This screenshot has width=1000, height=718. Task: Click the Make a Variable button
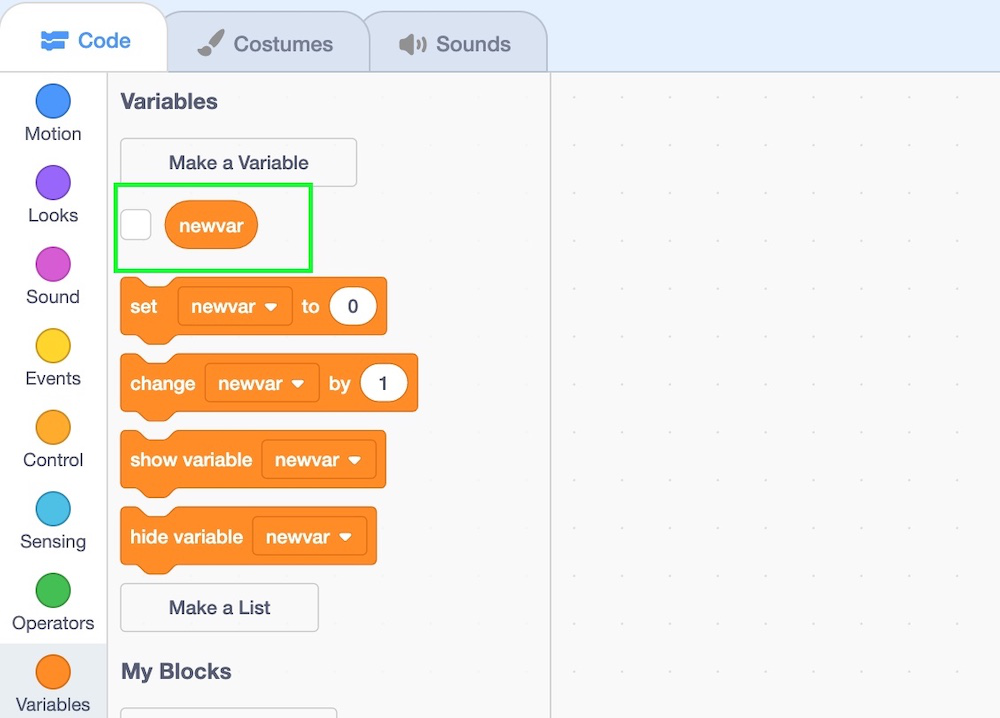coord(239,163)
